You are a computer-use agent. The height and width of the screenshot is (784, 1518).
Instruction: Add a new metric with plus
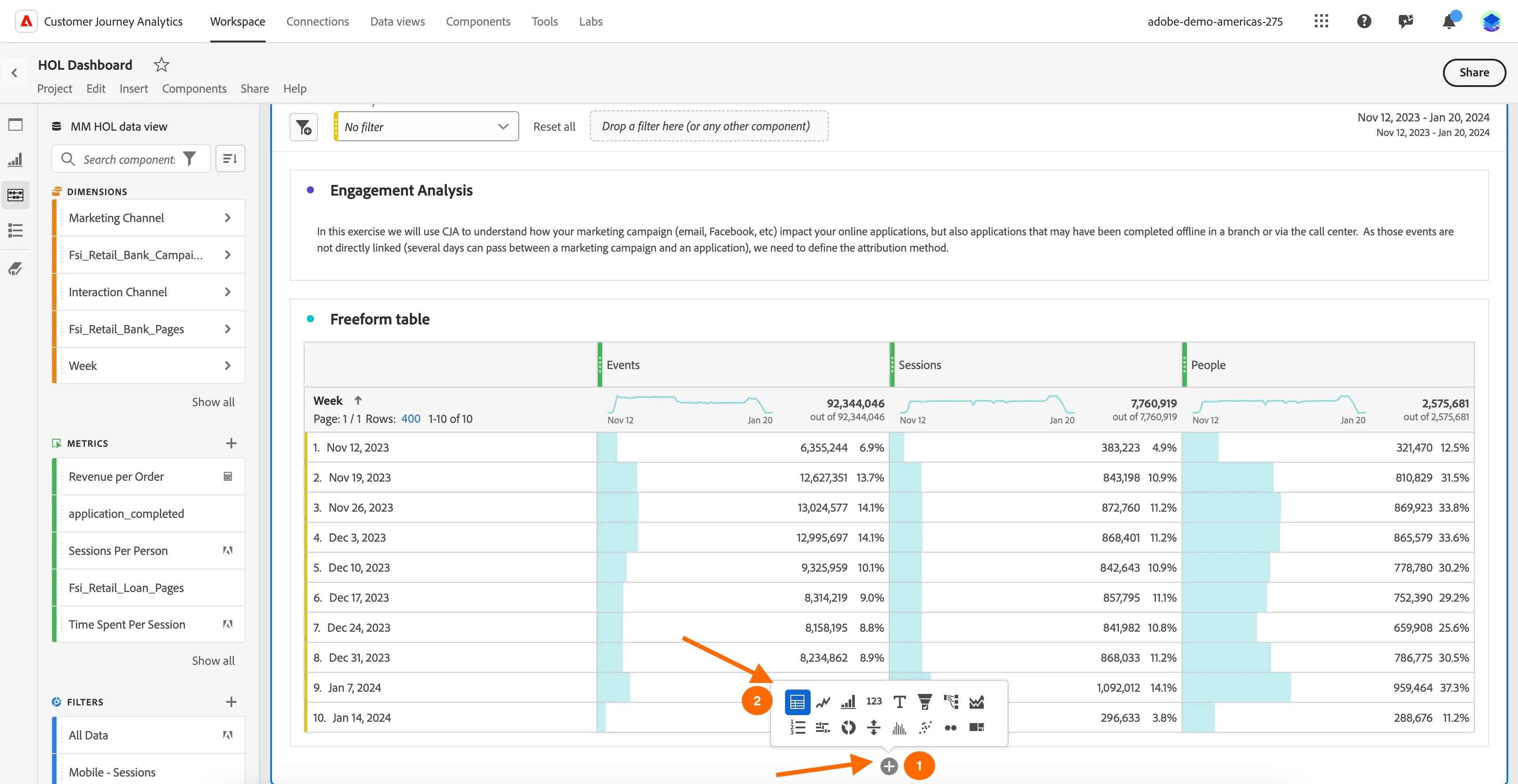231,443
